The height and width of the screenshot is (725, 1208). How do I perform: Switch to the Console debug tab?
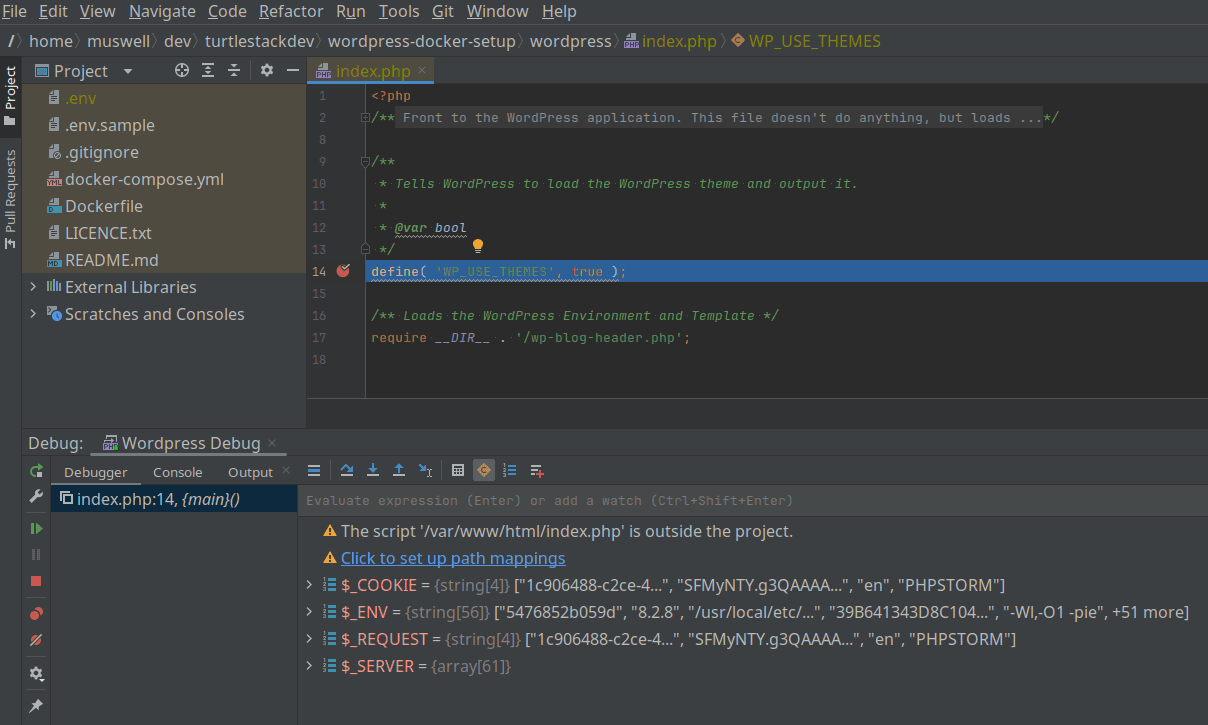point(178,472)
